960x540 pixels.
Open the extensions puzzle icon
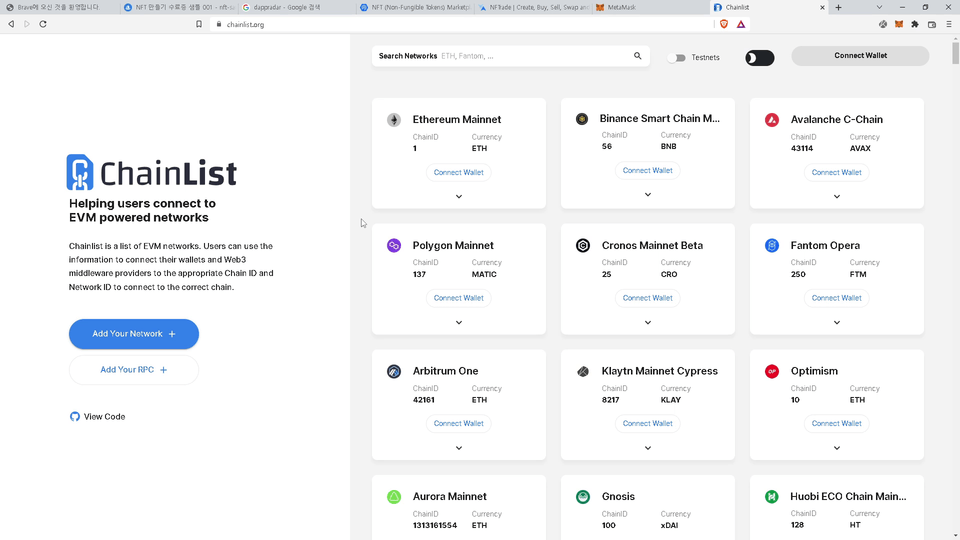click(x=915, y=24)
